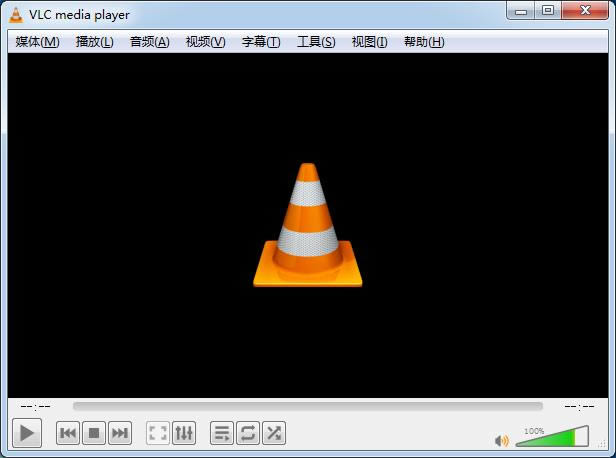
Task: Toggle loop repeat mode
Action: pos(248,433)
